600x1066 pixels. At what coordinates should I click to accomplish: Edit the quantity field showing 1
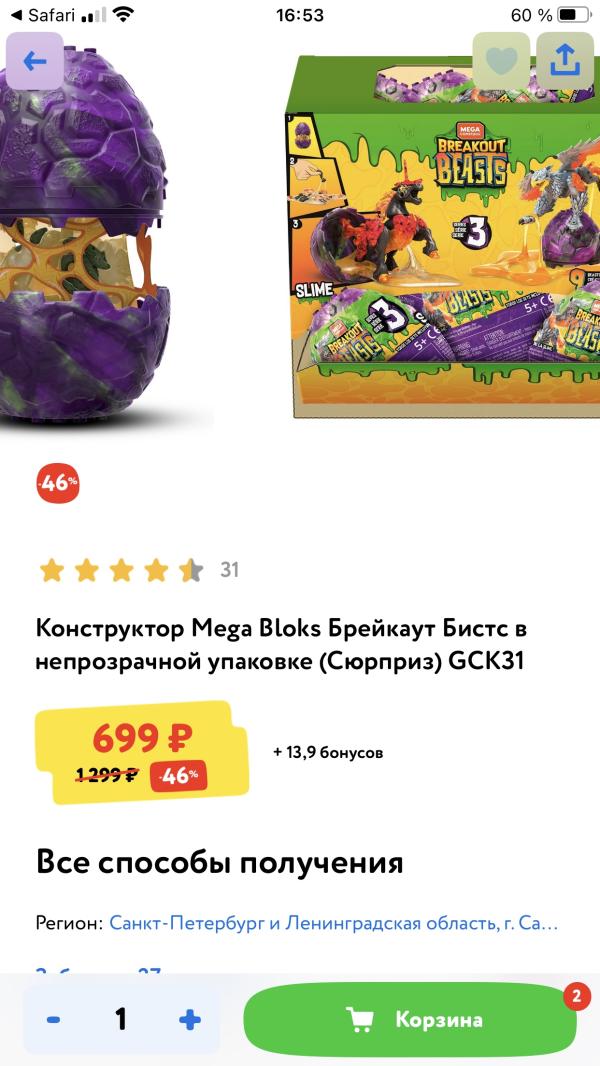[121, 1019]
